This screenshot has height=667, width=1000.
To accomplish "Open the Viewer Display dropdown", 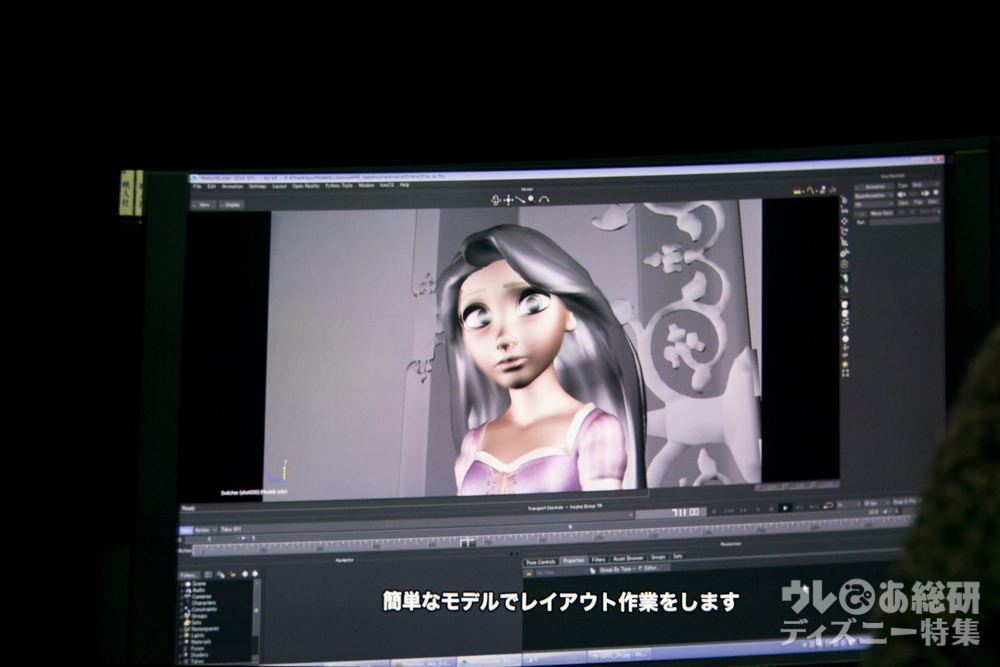I will [x=232, y=205].
